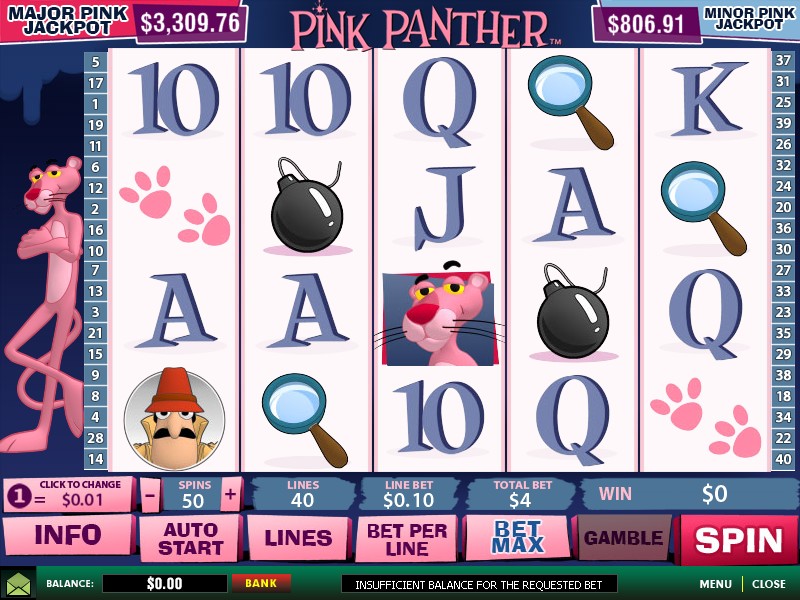This screenshot has height=600, width=800.
Task: Hit the red SPIN button
Action: [738, 540]
